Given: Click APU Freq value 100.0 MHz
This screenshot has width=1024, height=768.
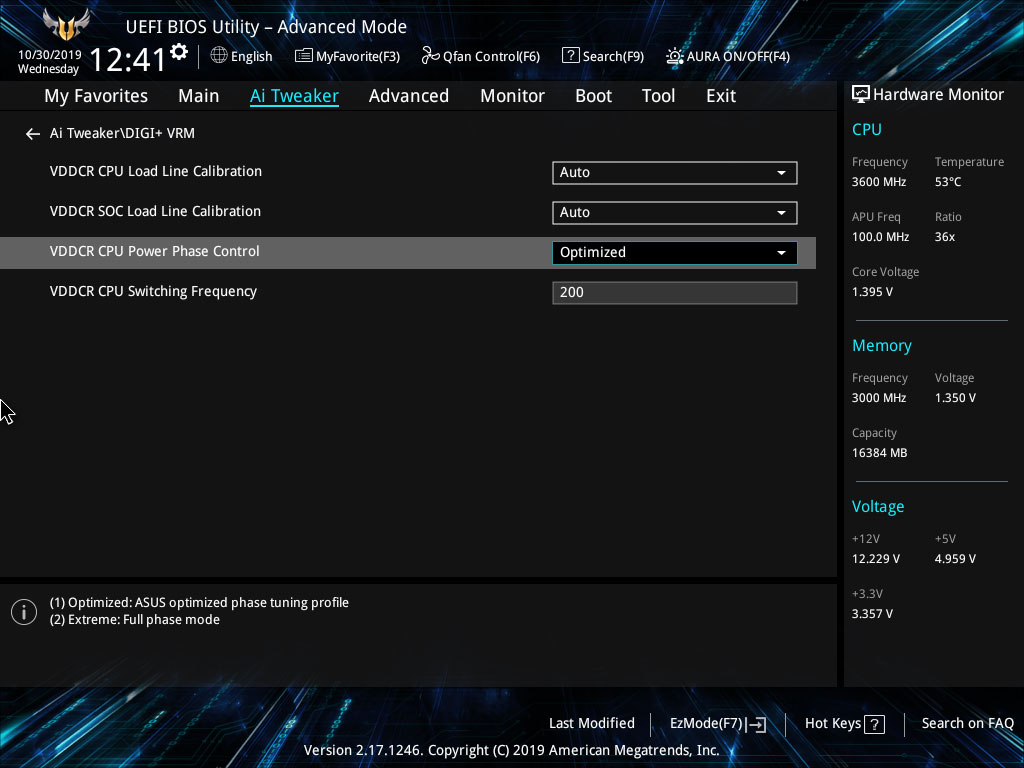Looking at the screenshot, I should pos(880,237).
